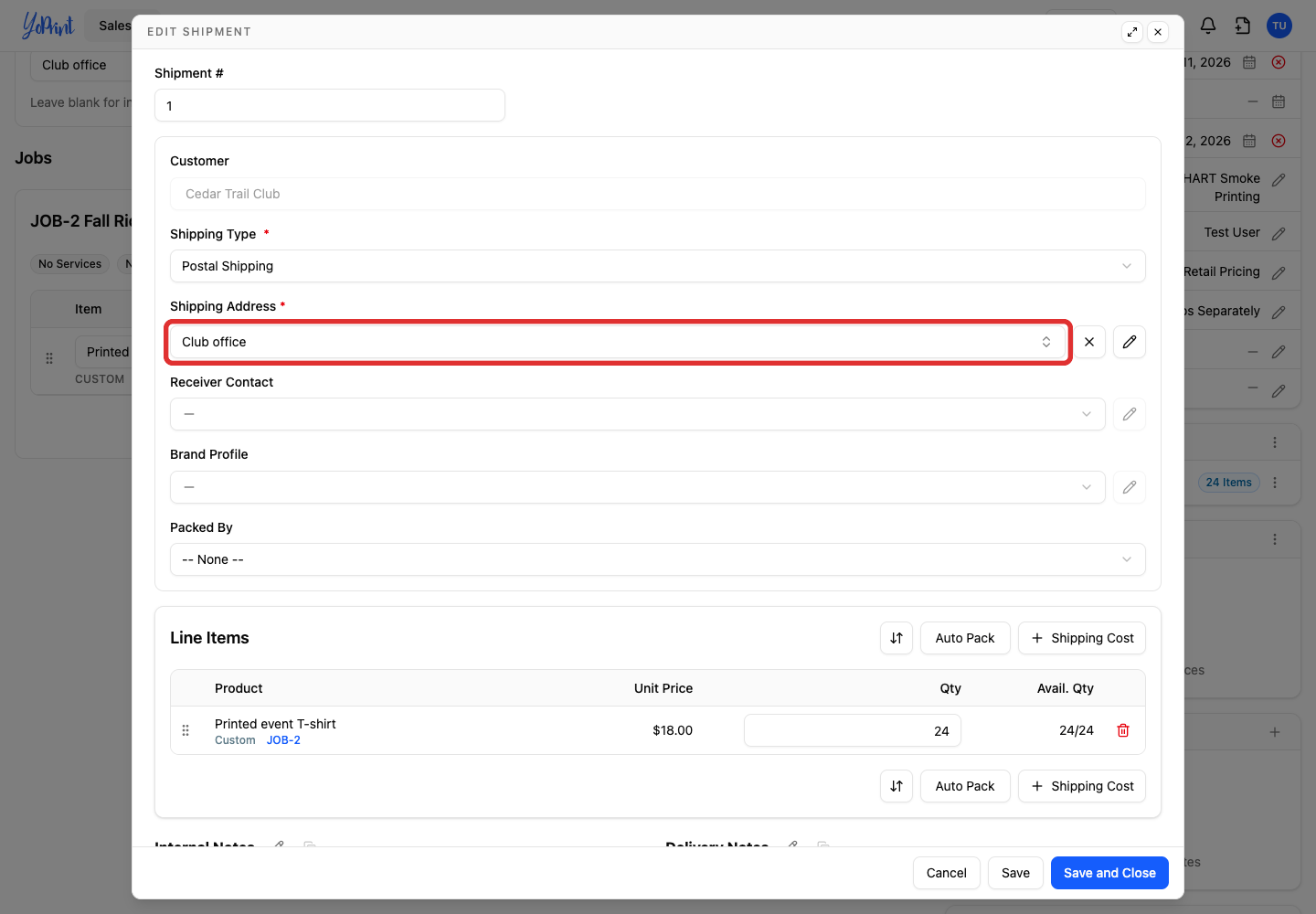Viewport: 1316px width, 914px height.
Task: Click the pencil icon beside Retail Pricing
Action: [1279, 272]
